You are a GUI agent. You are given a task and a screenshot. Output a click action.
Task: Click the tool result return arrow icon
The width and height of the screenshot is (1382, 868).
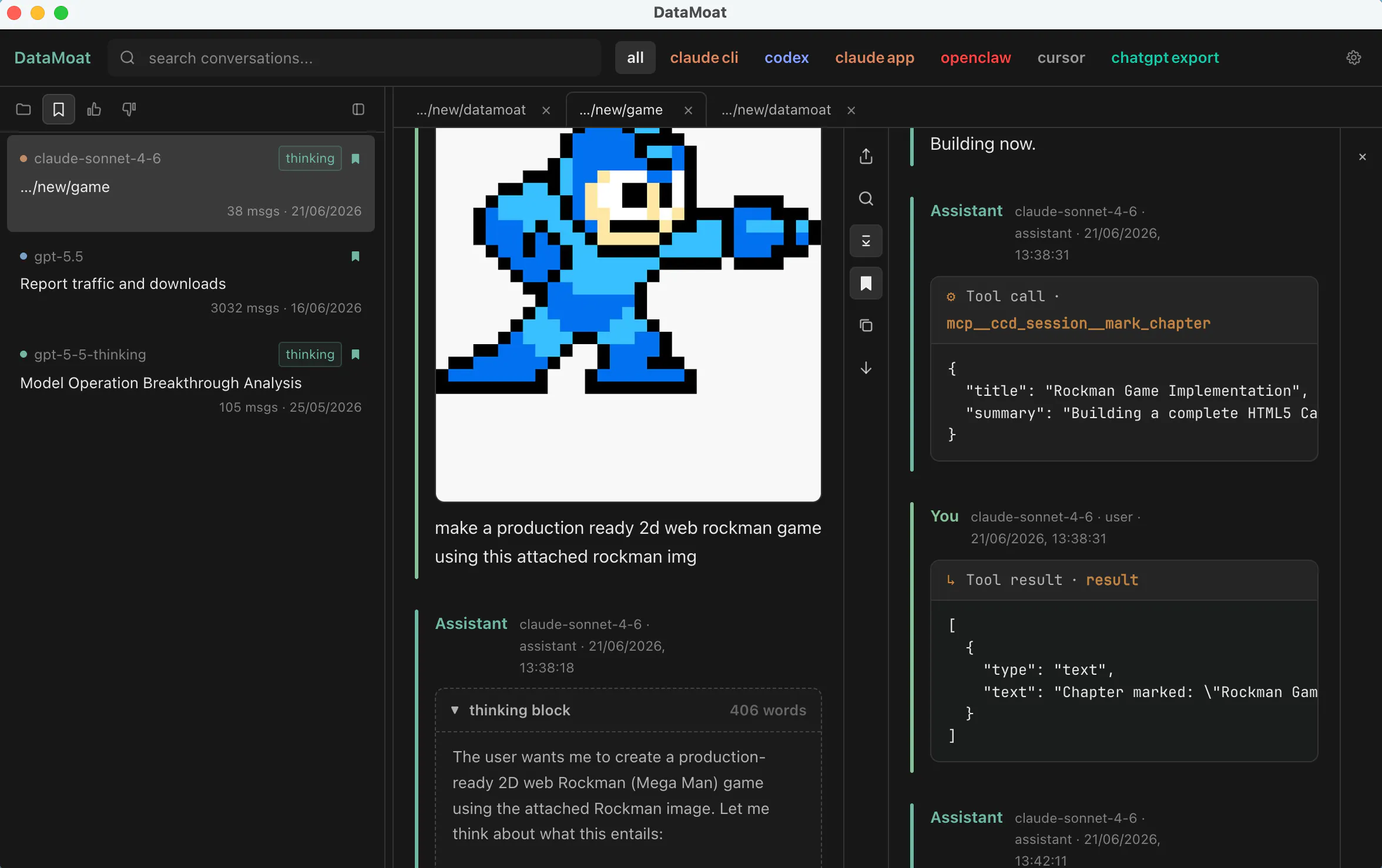pos(951,580)
